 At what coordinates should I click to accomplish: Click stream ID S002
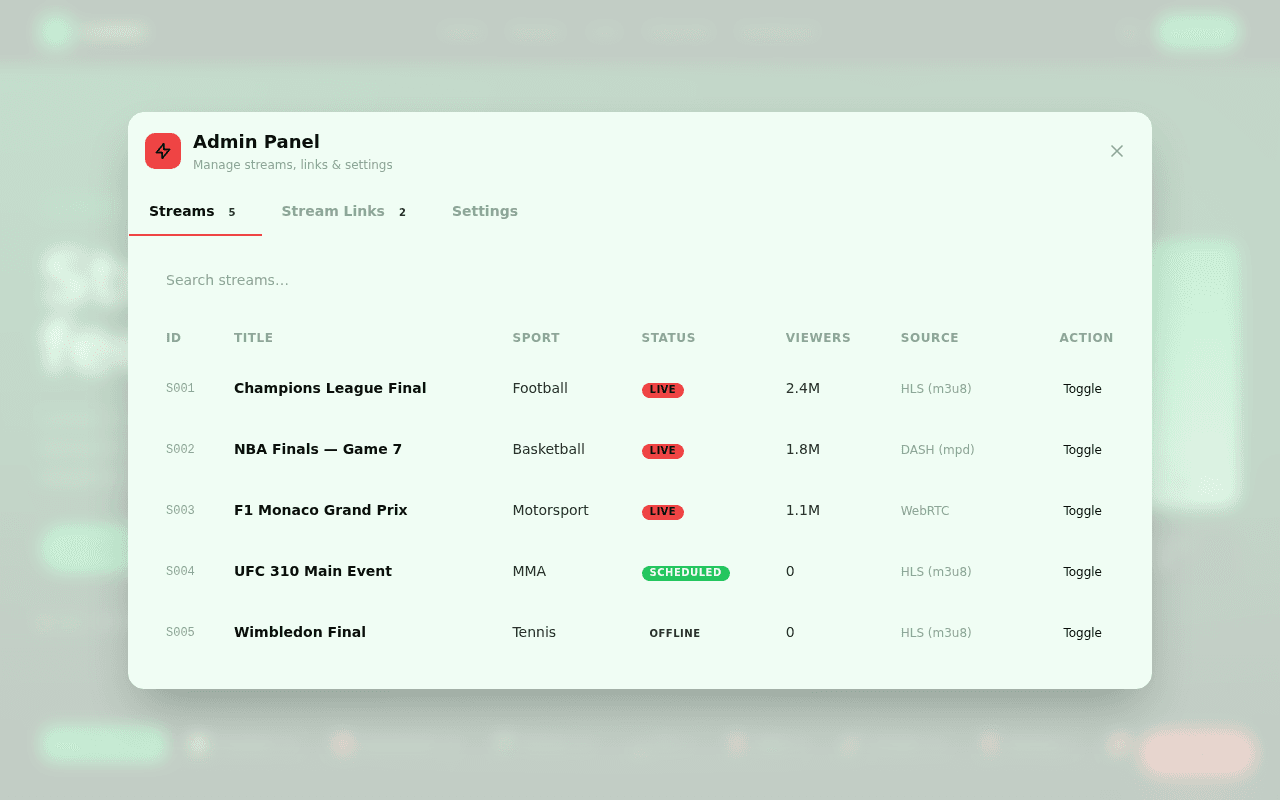pyautogui.click(x=180, y=449)
